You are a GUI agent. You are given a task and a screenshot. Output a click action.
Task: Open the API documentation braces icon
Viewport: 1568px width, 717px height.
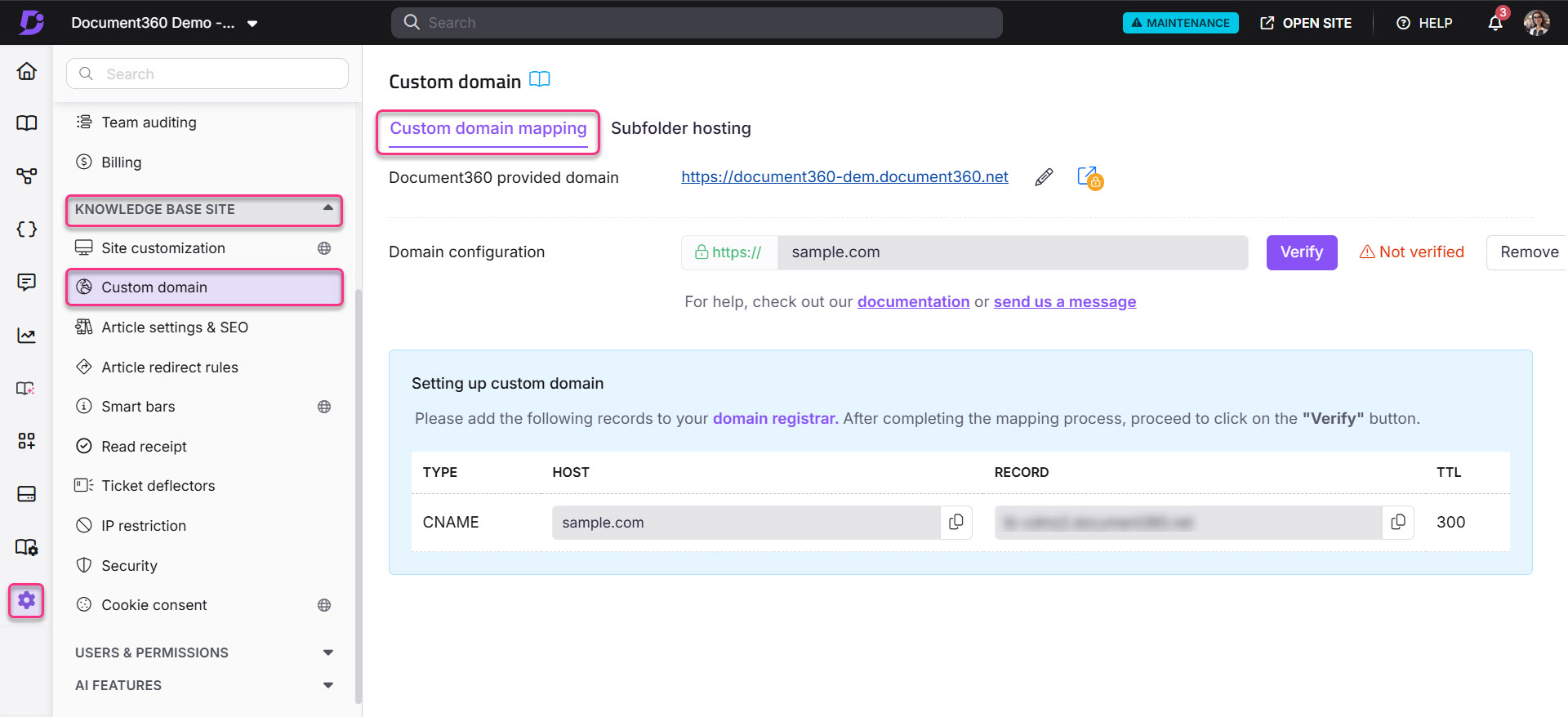pyautogui.click(x=26, y=229)
